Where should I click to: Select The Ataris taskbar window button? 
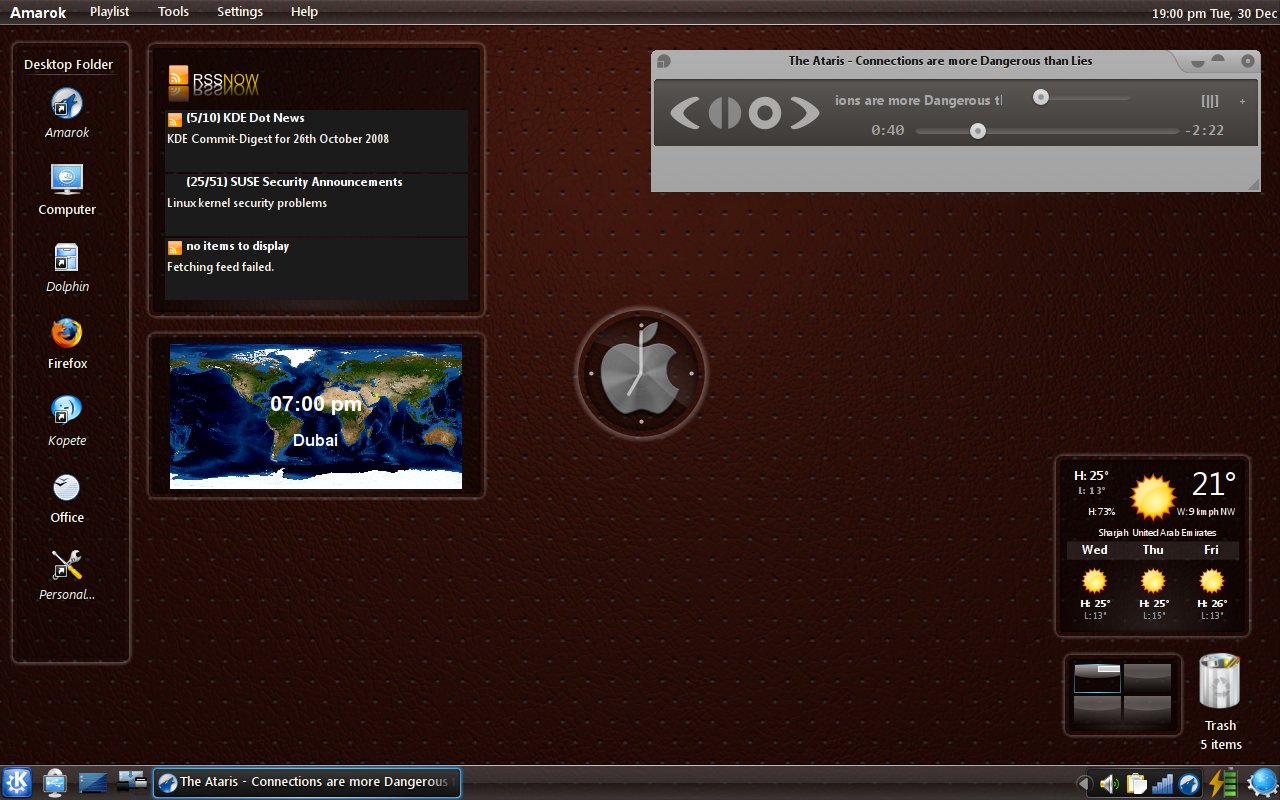pyautogui.click(x=307, y=782)
